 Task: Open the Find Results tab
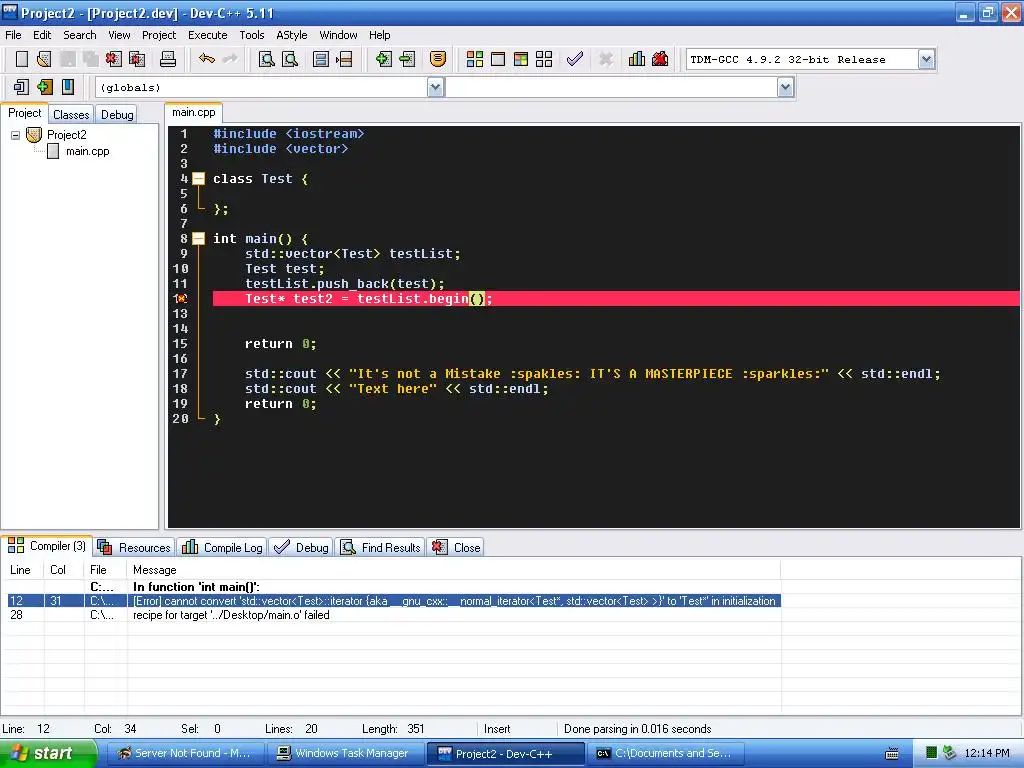[x=381, y=547]
